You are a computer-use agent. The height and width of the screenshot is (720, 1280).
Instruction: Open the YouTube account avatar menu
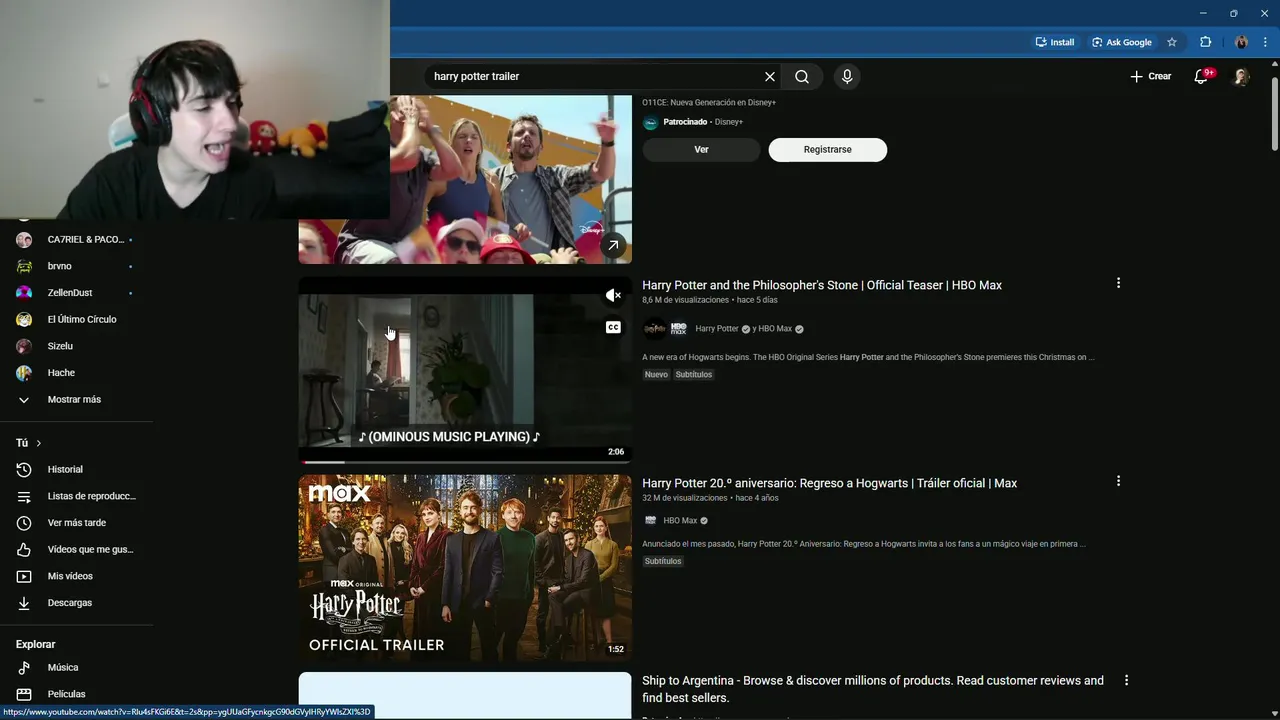click(x=1241, y=76)
